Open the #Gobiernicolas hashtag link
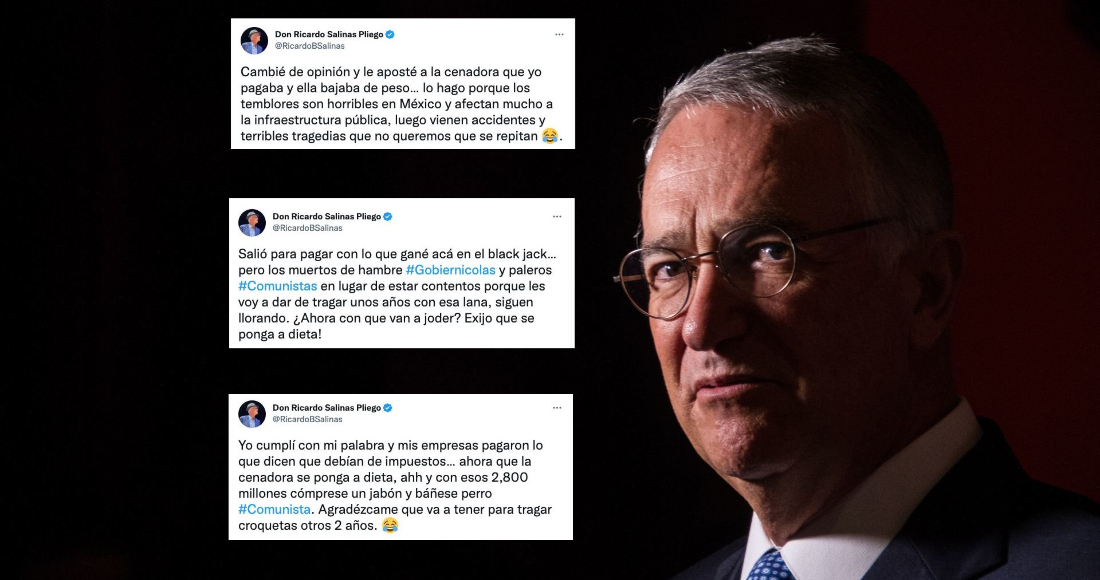This screenshot has height=580, width=1100. (x=450, y=270)
